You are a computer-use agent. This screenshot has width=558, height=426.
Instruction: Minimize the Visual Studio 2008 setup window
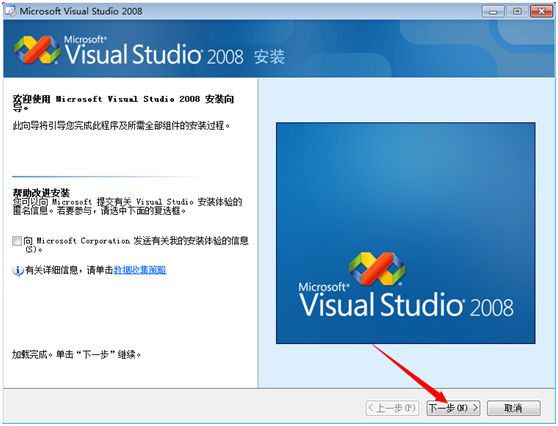[x=493, y=11]
